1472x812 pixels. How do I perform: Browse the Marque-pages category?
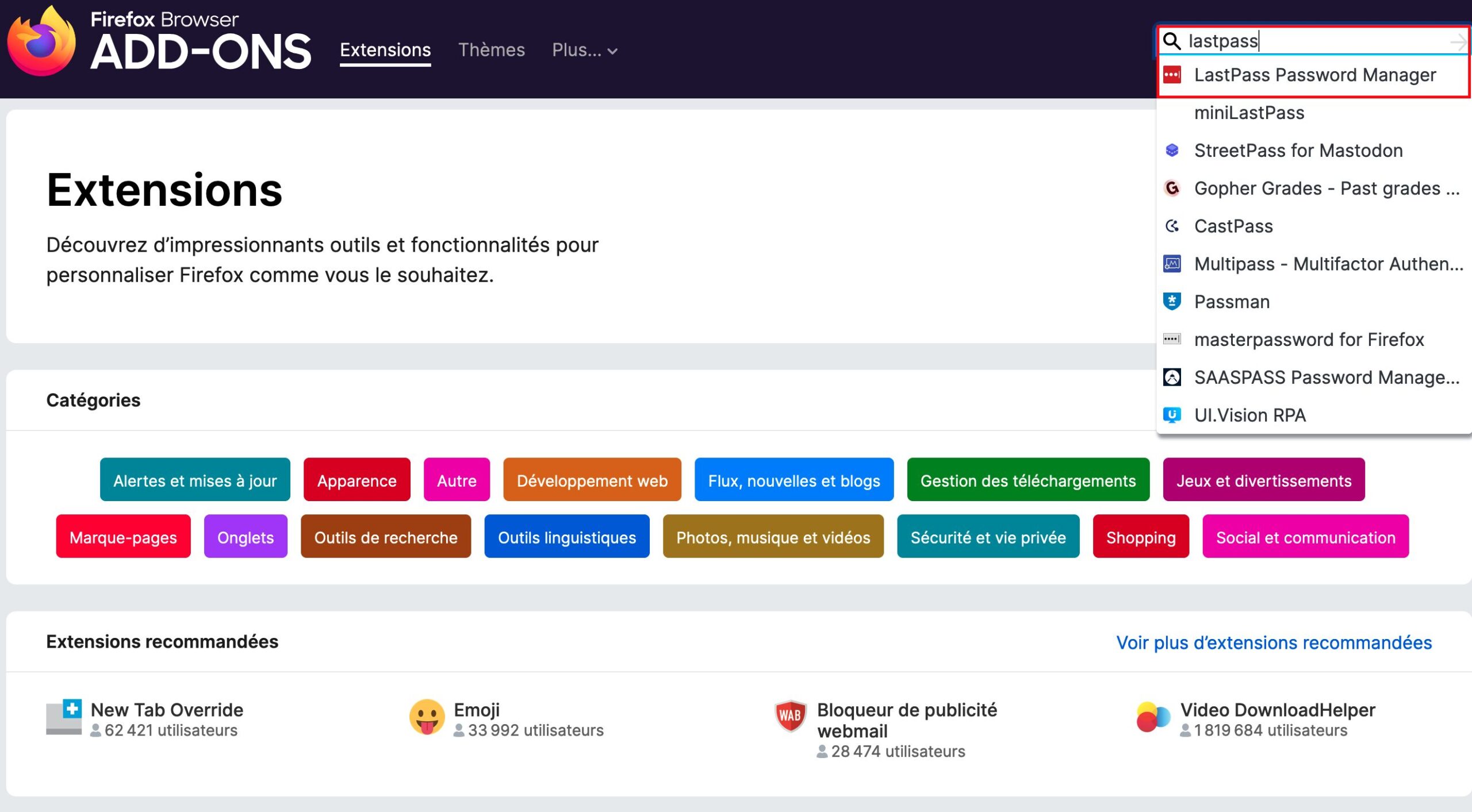pyautogui.click(x=123, y=537)
